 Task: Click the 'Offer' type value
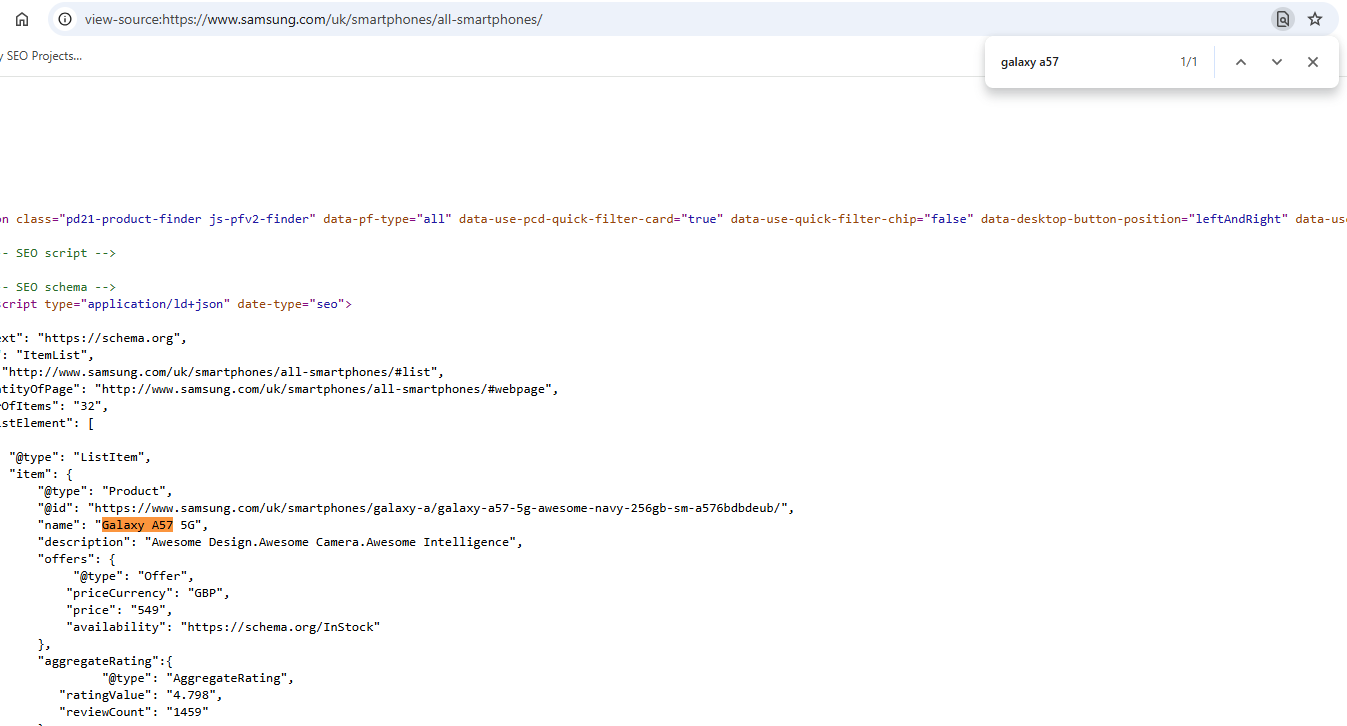(165, 576)
